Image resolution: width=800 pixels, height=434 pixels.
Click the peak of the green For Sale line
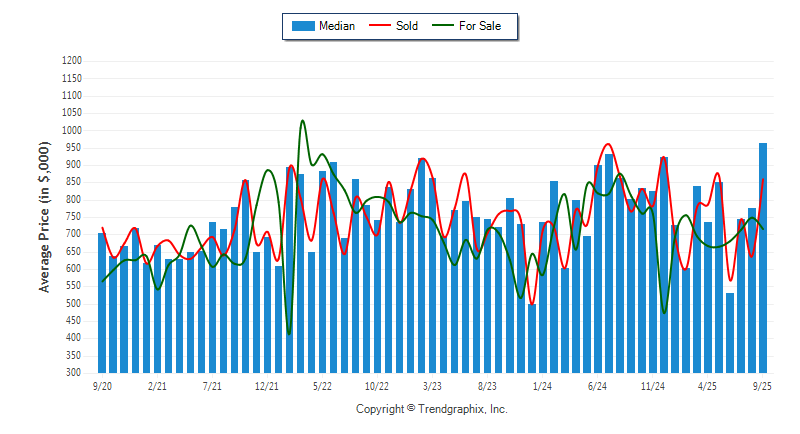click(302, 121)
